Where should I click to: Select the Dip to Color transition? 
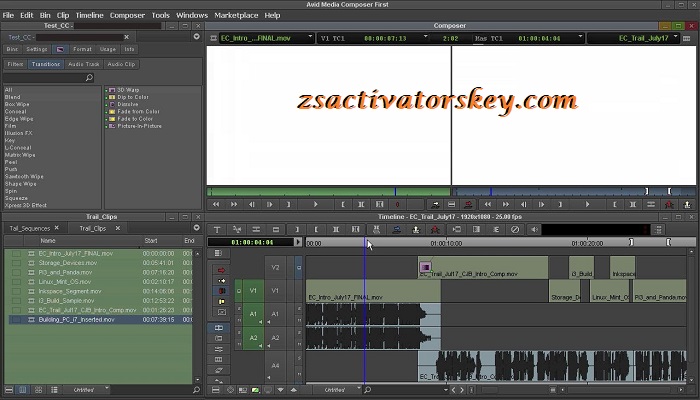coord(133,97)
